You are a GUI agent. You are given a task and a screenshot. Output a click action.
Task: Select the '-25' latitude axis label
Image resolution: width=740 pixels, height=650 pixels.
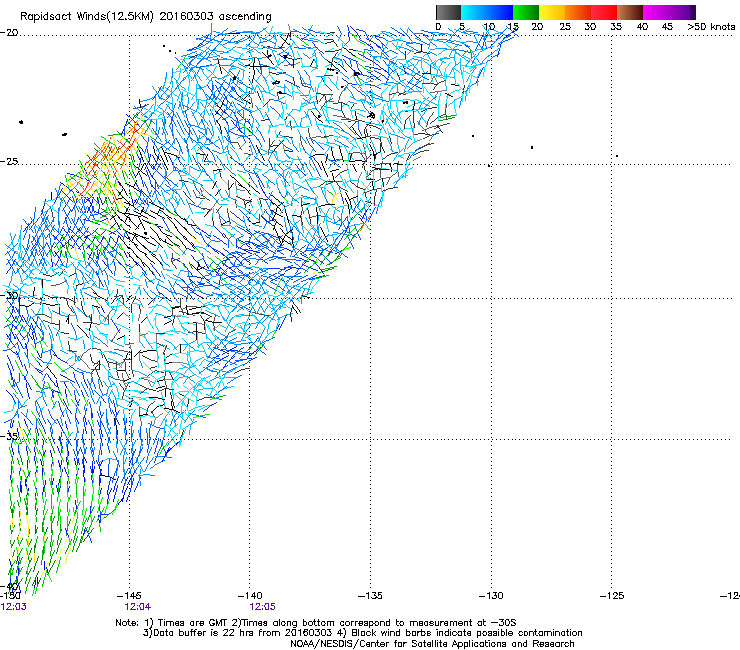coord(9,161)
